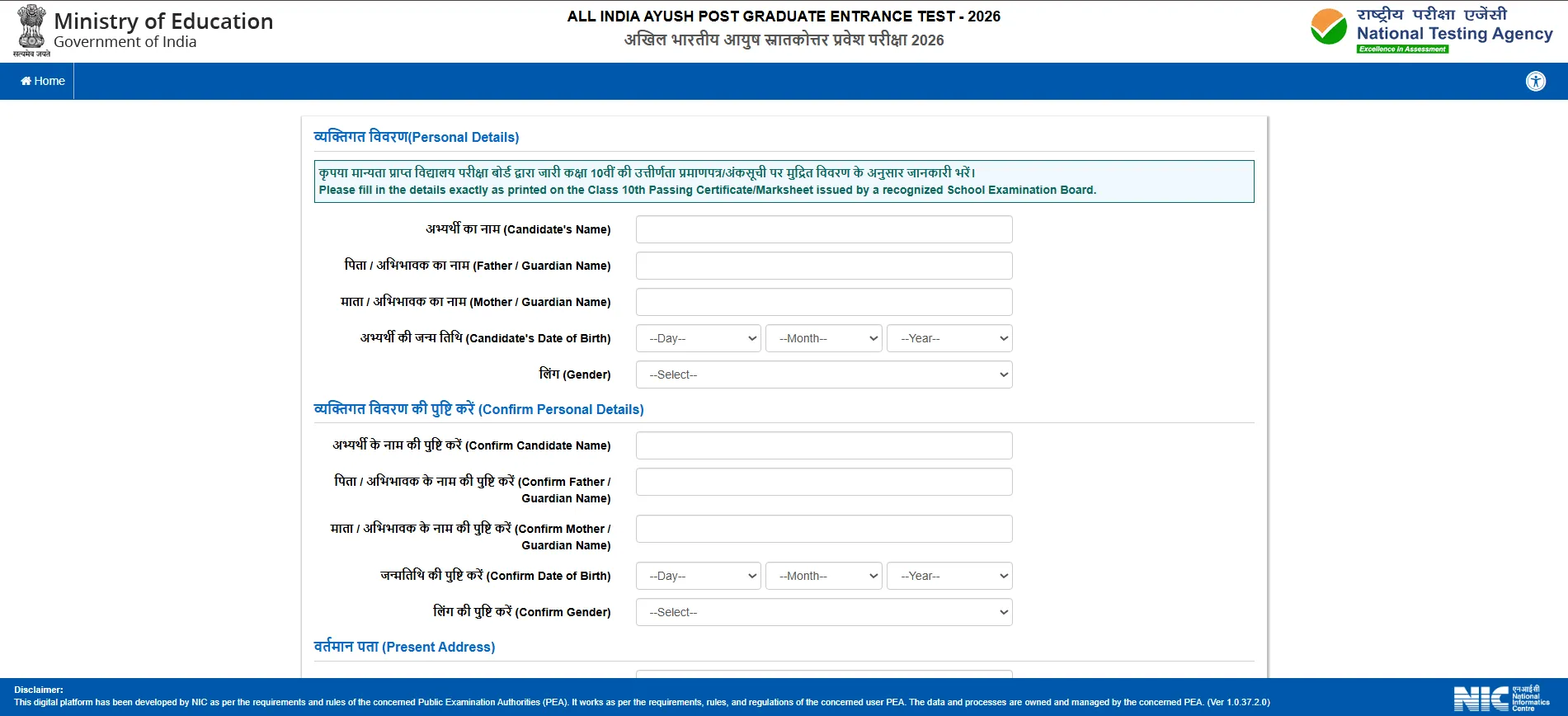Click the Disclaimer text in footer
This screenshot has height=716, width=1568.
[642, 696]
